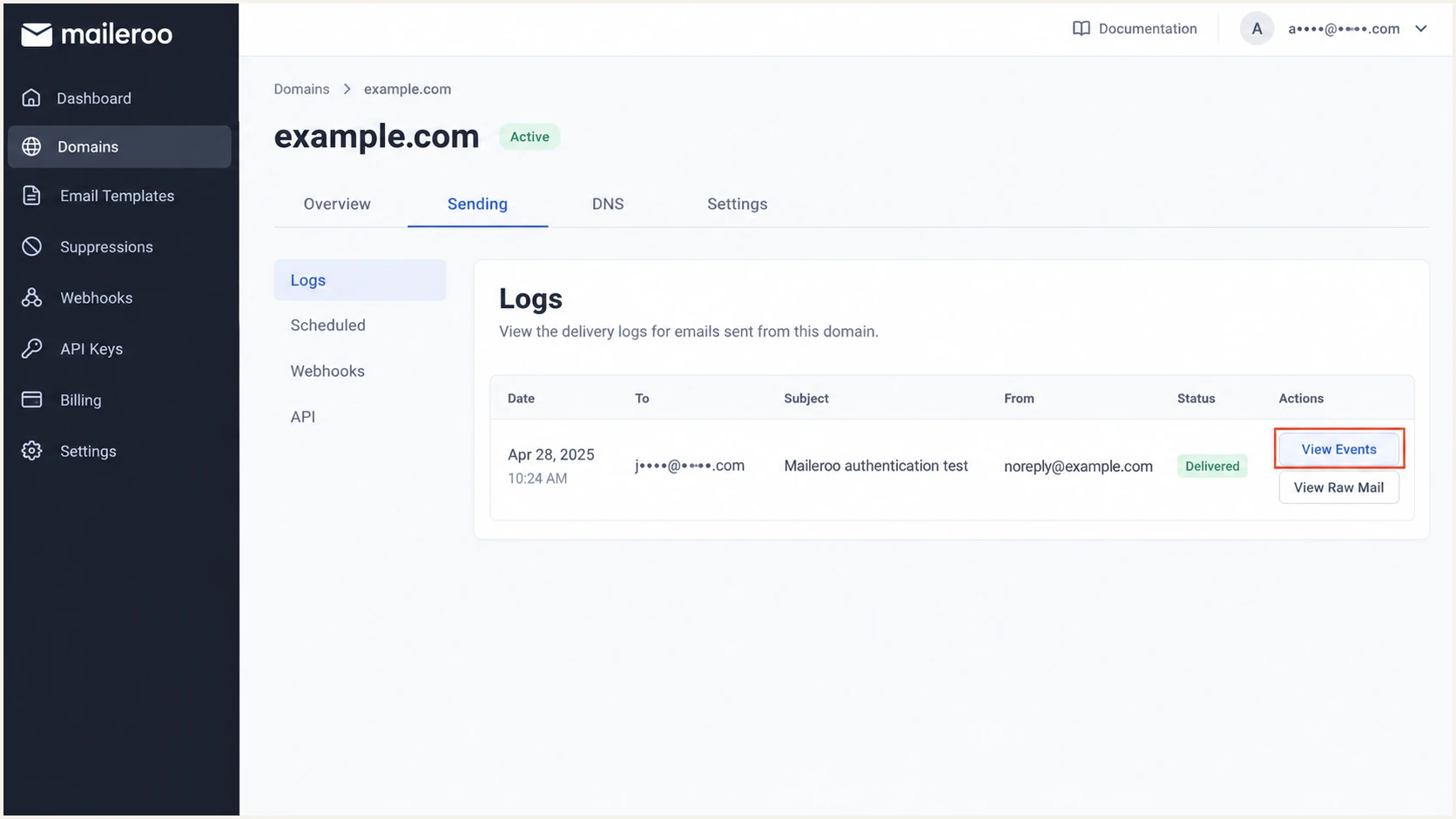Click the Apr 28, 2025 date cell
1456x819 pixels.
pos(551,454)
